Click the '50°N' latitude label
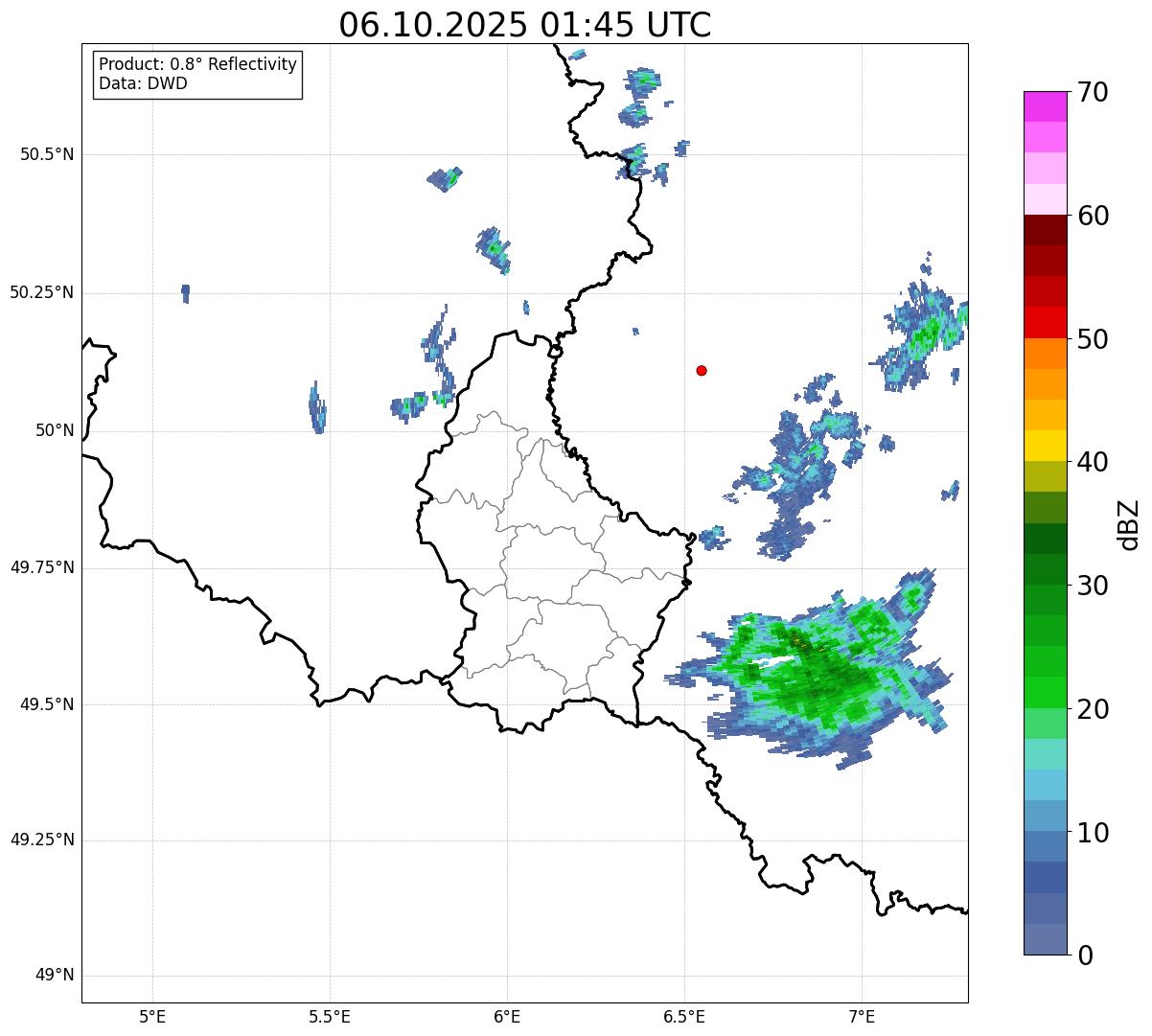The height and width of the screenshot is (1036, 1152). [x=55, y=431]
